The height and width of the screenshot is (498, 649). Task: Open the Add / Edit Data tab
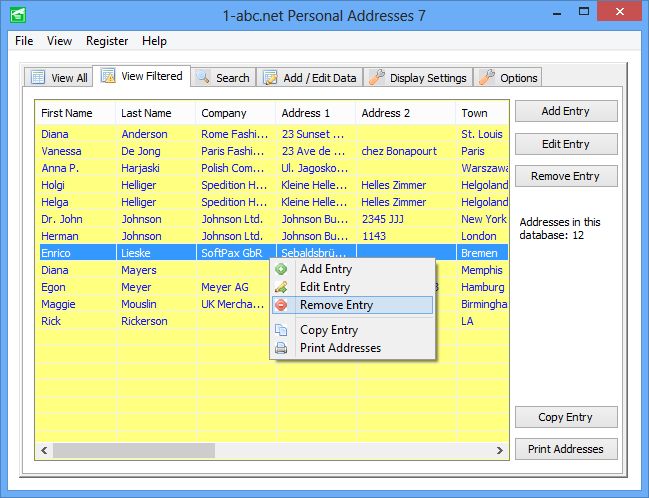click(310, 77)
